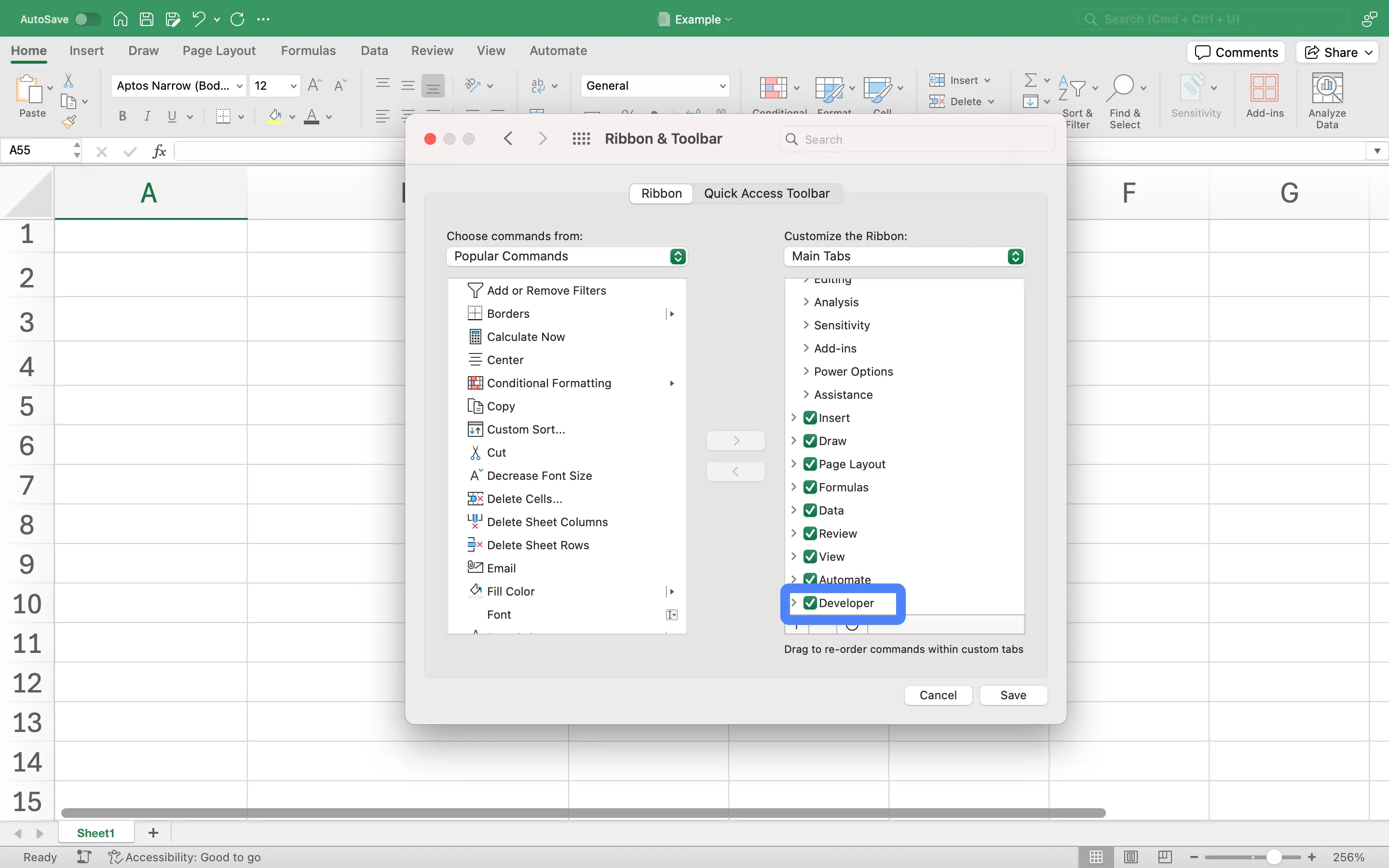Click the Home icon in the title bar
Screen dimensions: 1389x868
point(120,19)
